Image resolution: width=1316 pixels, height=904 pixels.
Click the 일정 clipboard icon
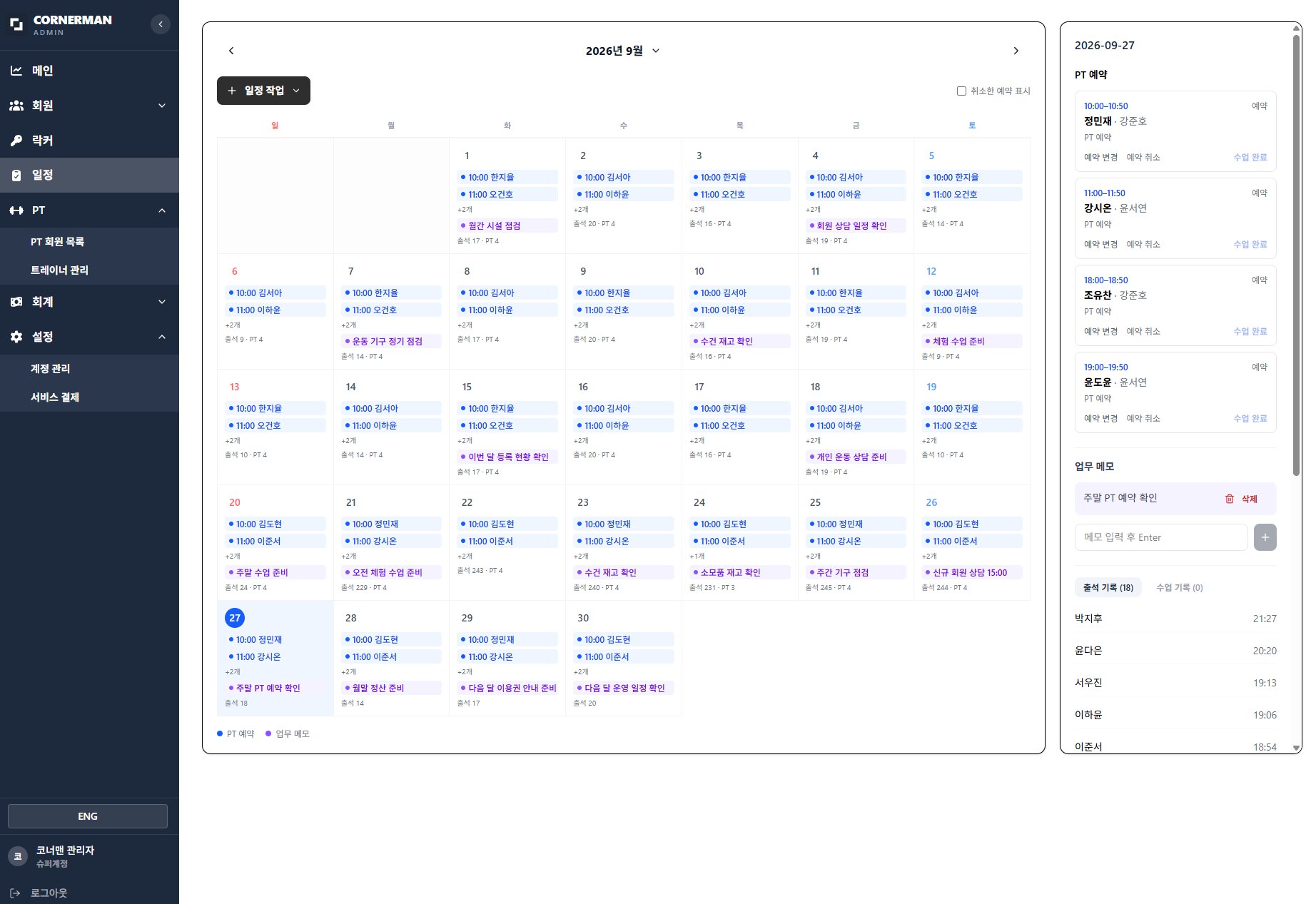[16, 175]
